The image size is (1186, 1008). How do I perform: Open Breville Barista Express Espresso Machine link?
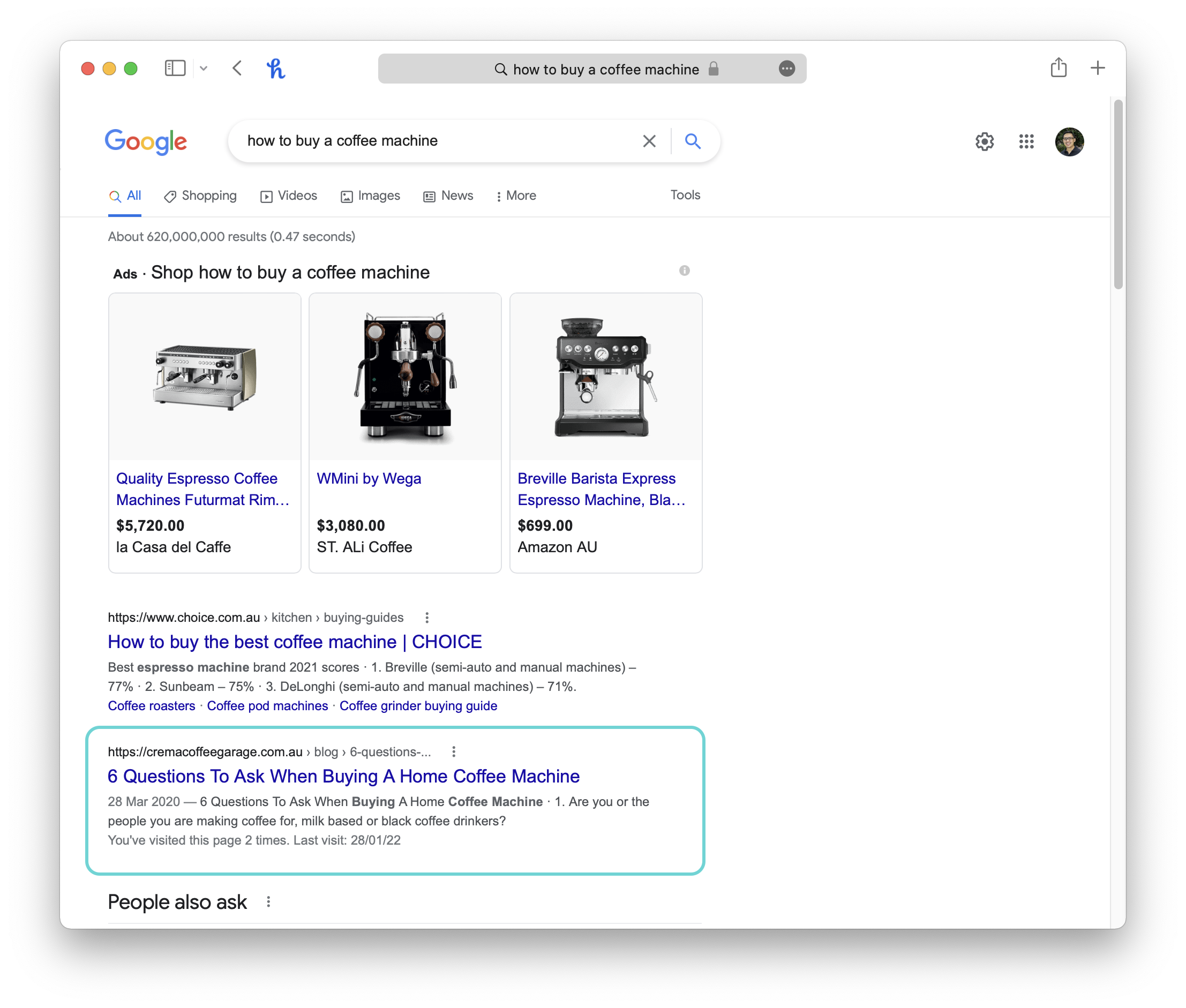(601, 489)
